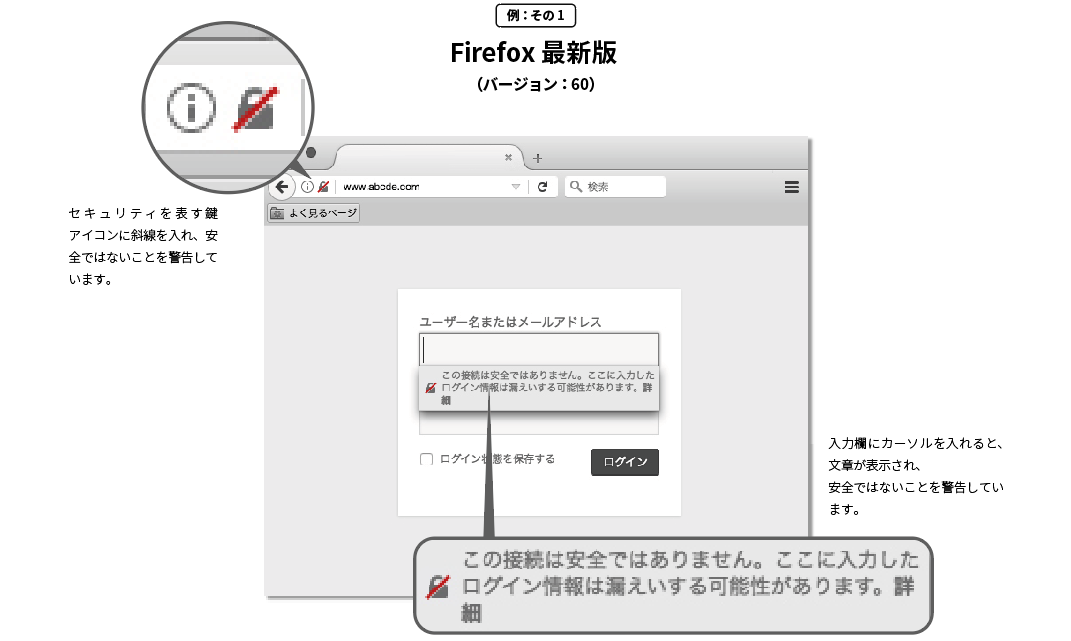Click the ログイン button

point(625,462)
